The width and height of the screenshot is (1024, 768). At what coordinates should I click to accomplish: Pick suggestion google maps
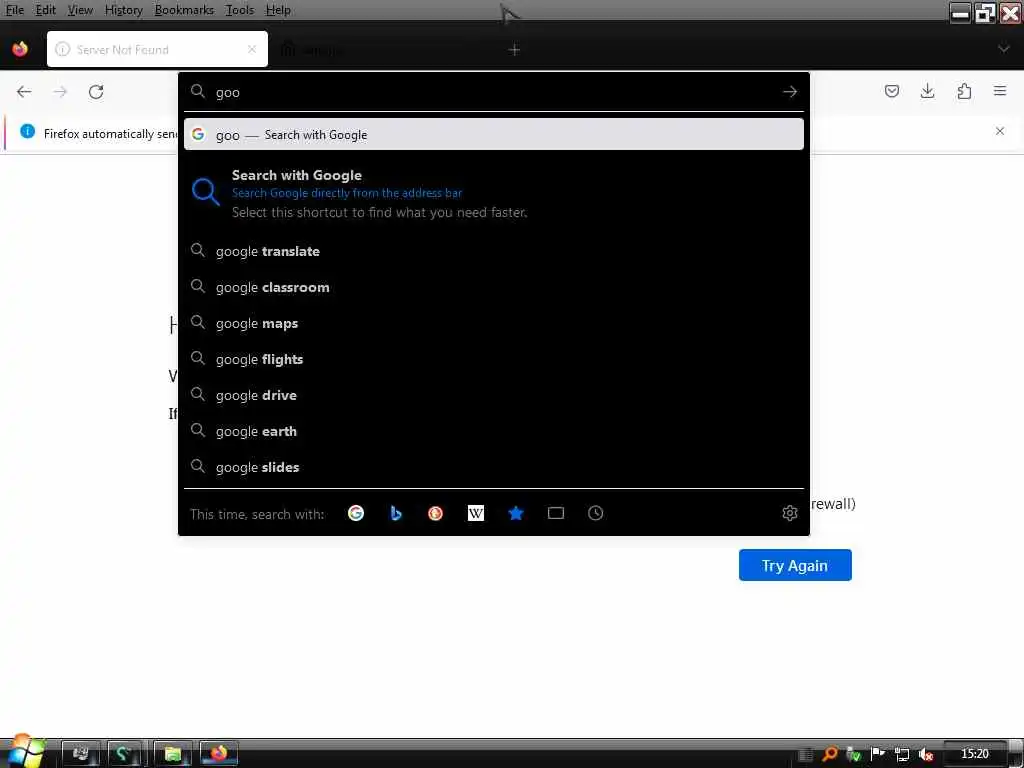494,323
